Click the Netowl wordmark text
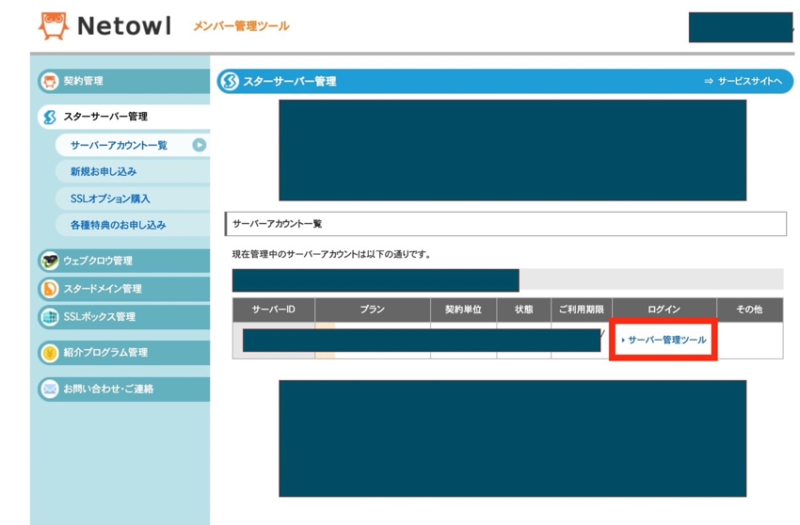This screenshot has height=525, width=800. (x=124, y=26)
